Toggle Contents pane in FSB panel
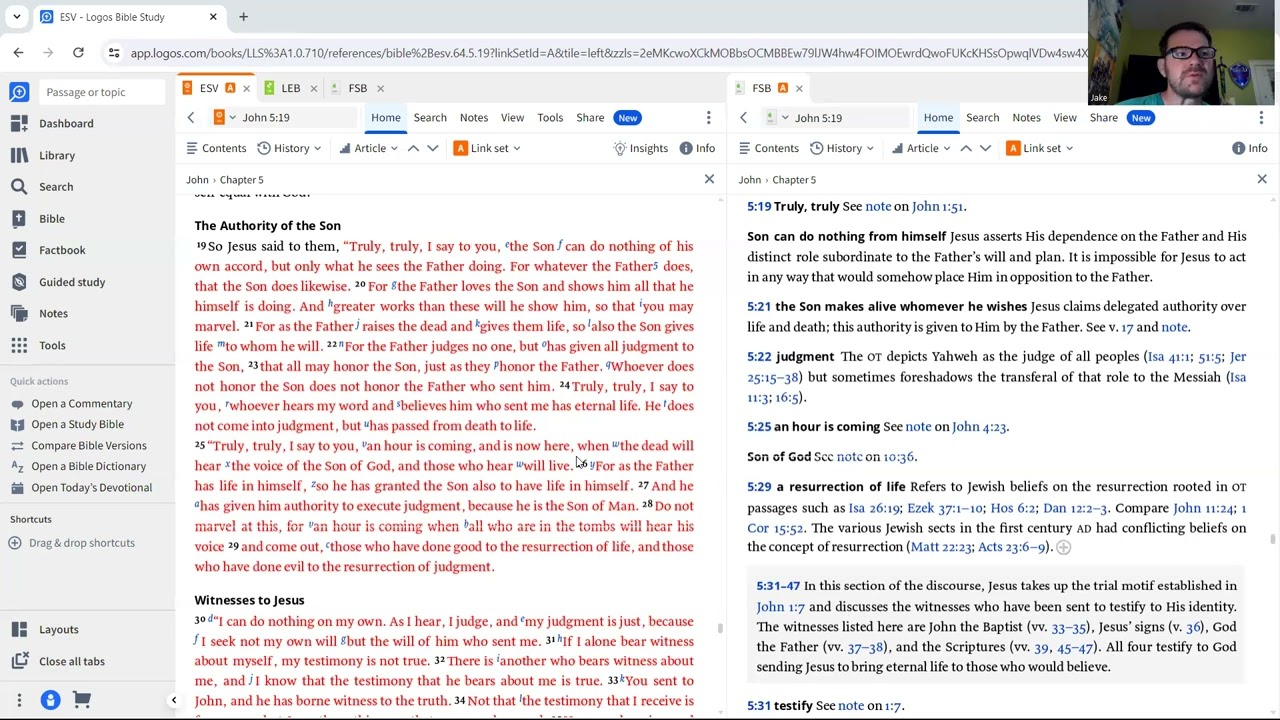 (x=769, y=148)
